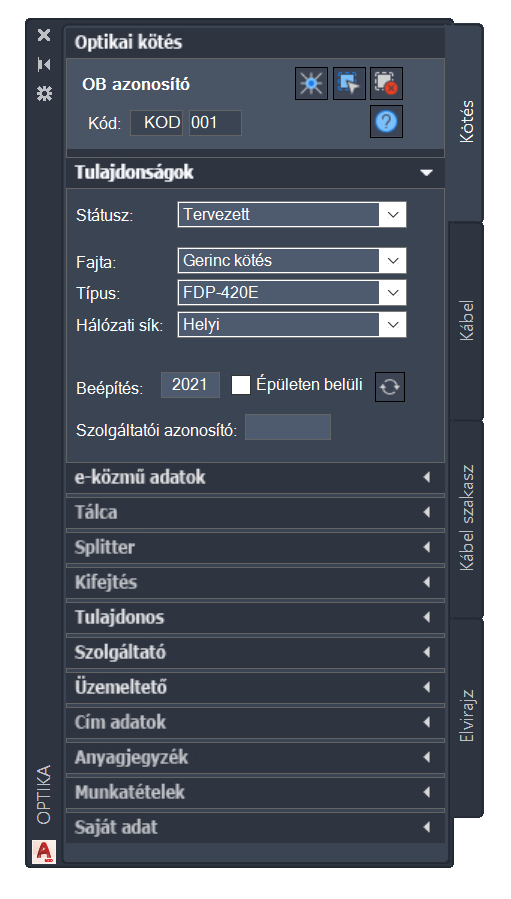Open the palette settings gear icon

(44, 93)
